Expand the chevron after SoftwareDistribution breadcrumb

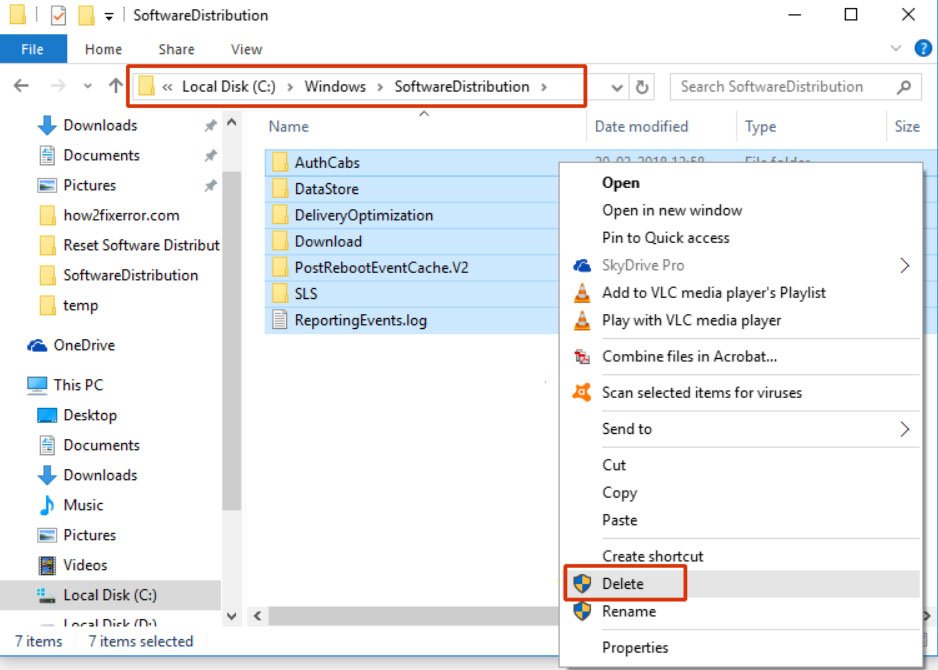point(544,87)
